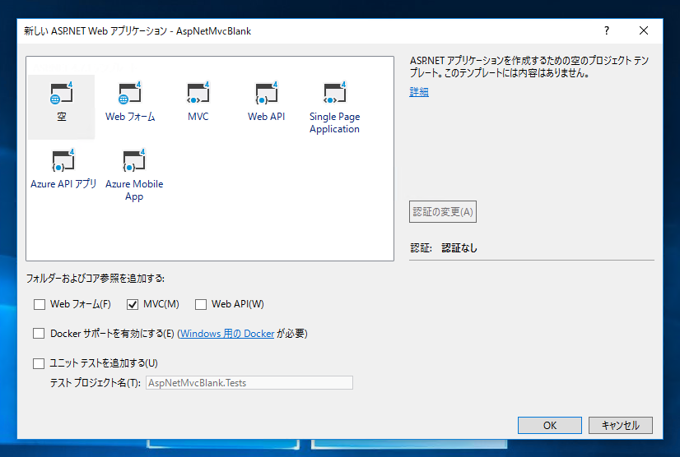Click the 認証なし status text

point(459,248)
